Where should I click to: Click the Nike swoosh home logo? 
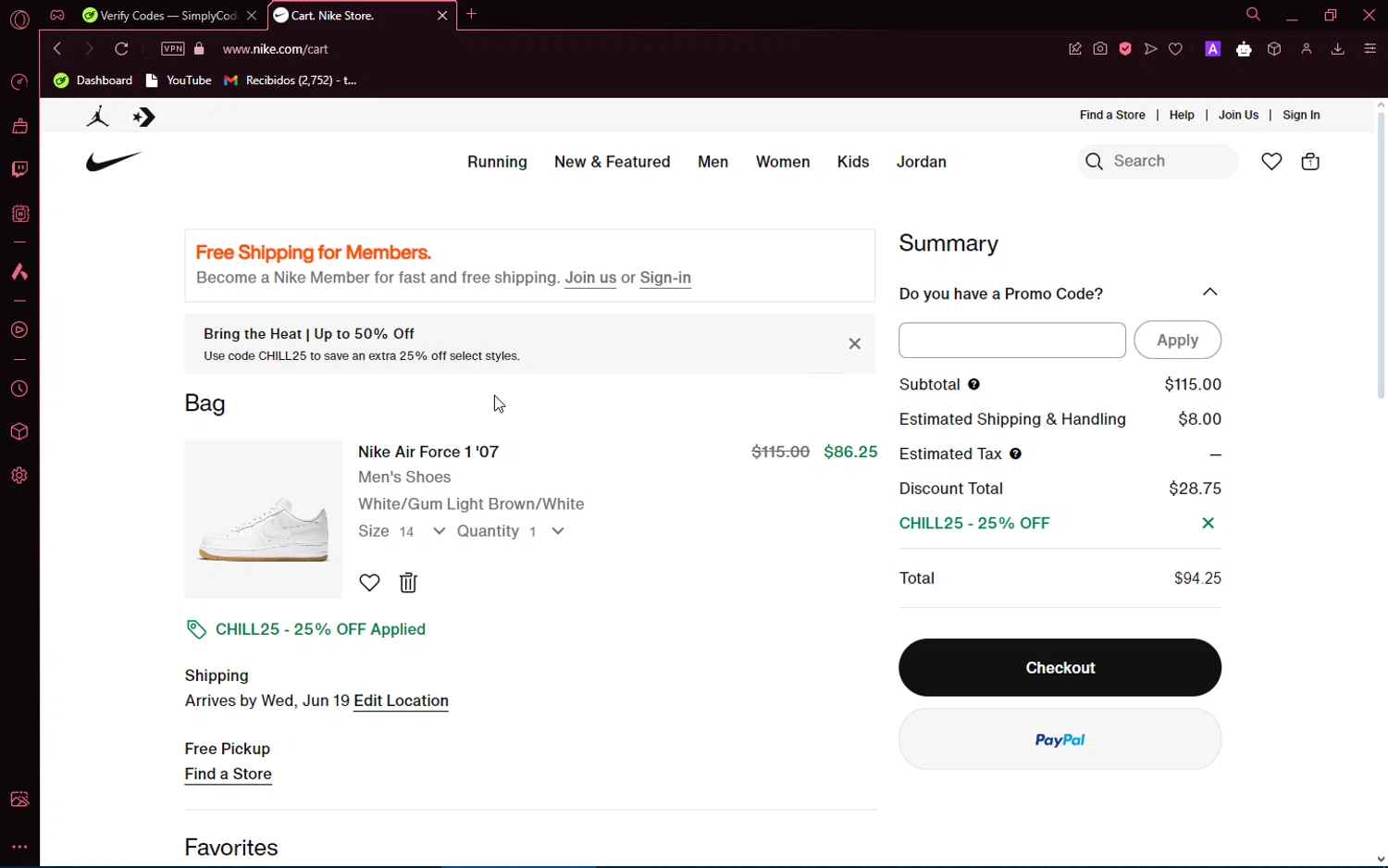point(114,162)
